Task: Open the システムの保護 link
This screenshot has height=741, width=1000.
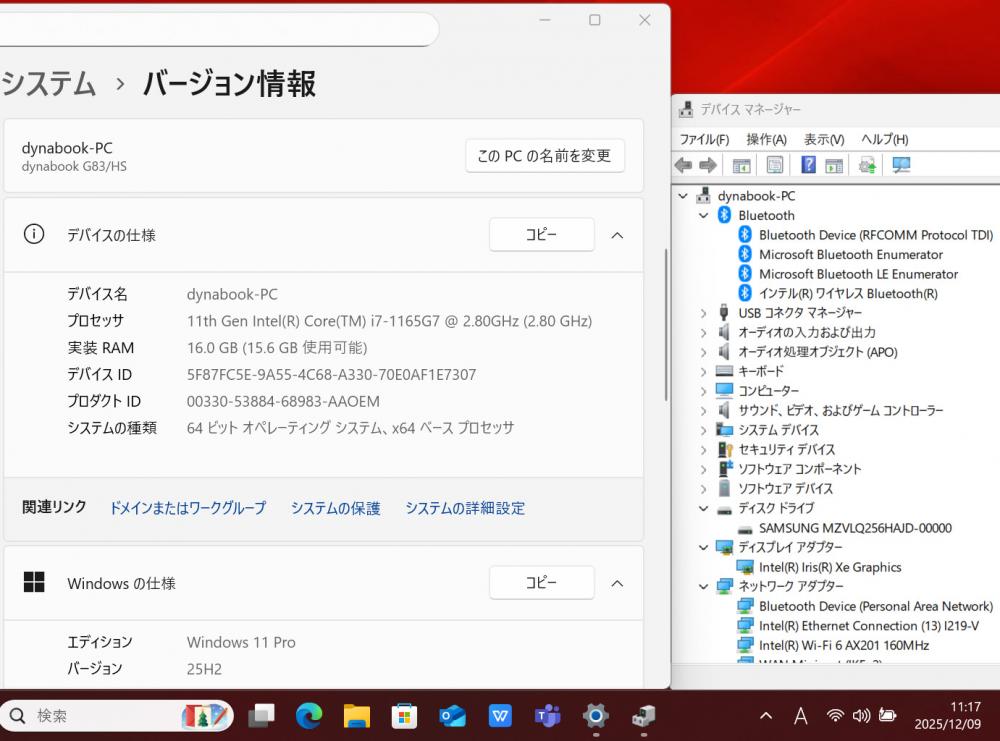Action: click(336, 508)
